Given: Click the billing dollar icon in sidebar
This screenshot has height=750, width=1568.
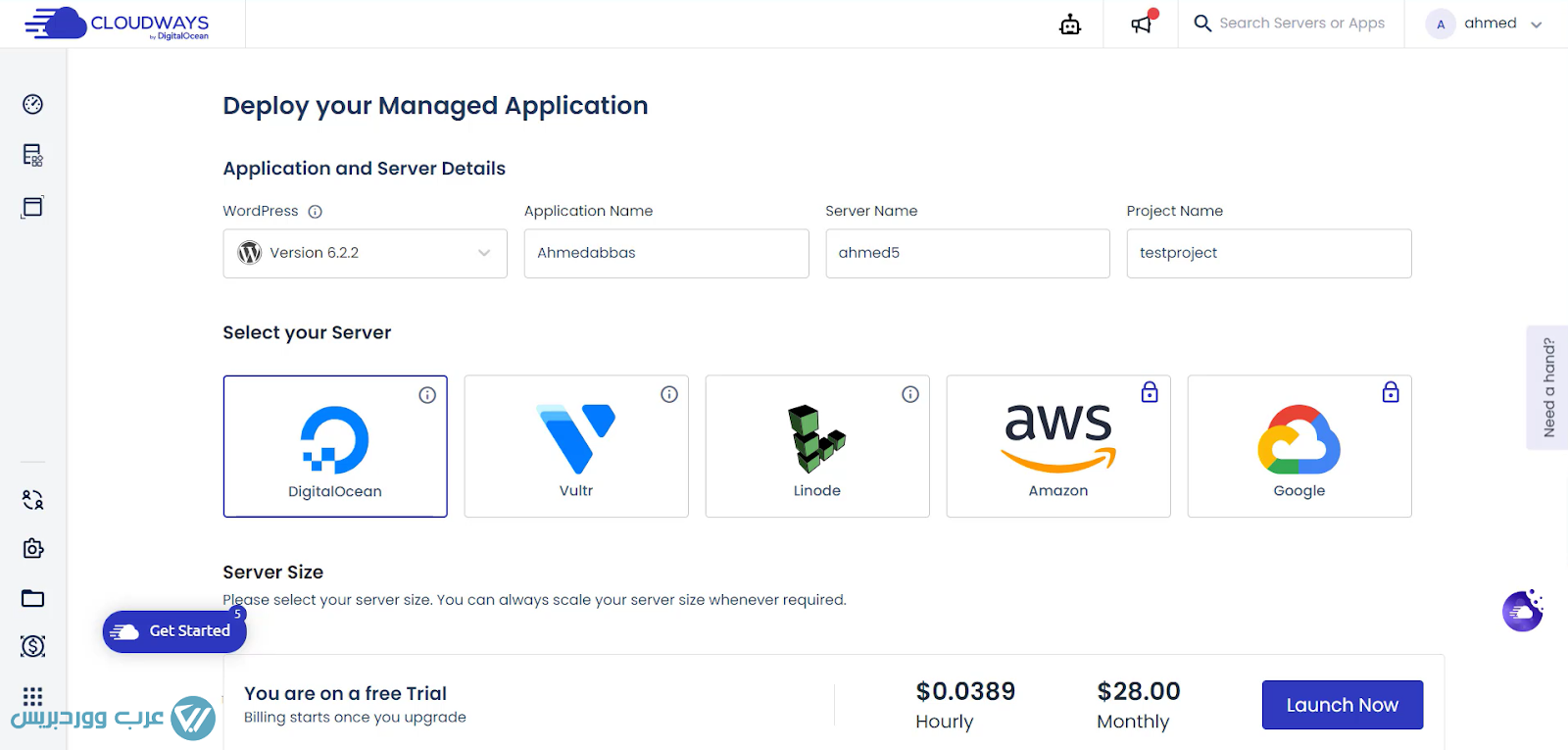Looking at the screenshot, I should click(x=33, y=646).
